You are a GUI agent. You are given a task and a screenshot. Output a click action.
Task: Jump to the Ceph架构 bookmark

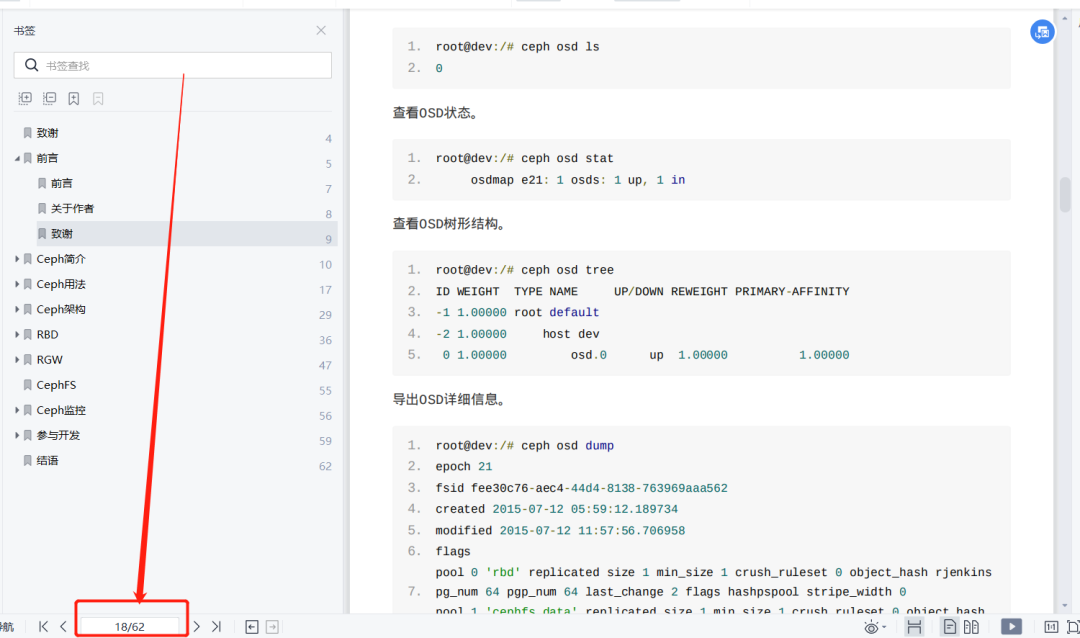pos(61,309)
